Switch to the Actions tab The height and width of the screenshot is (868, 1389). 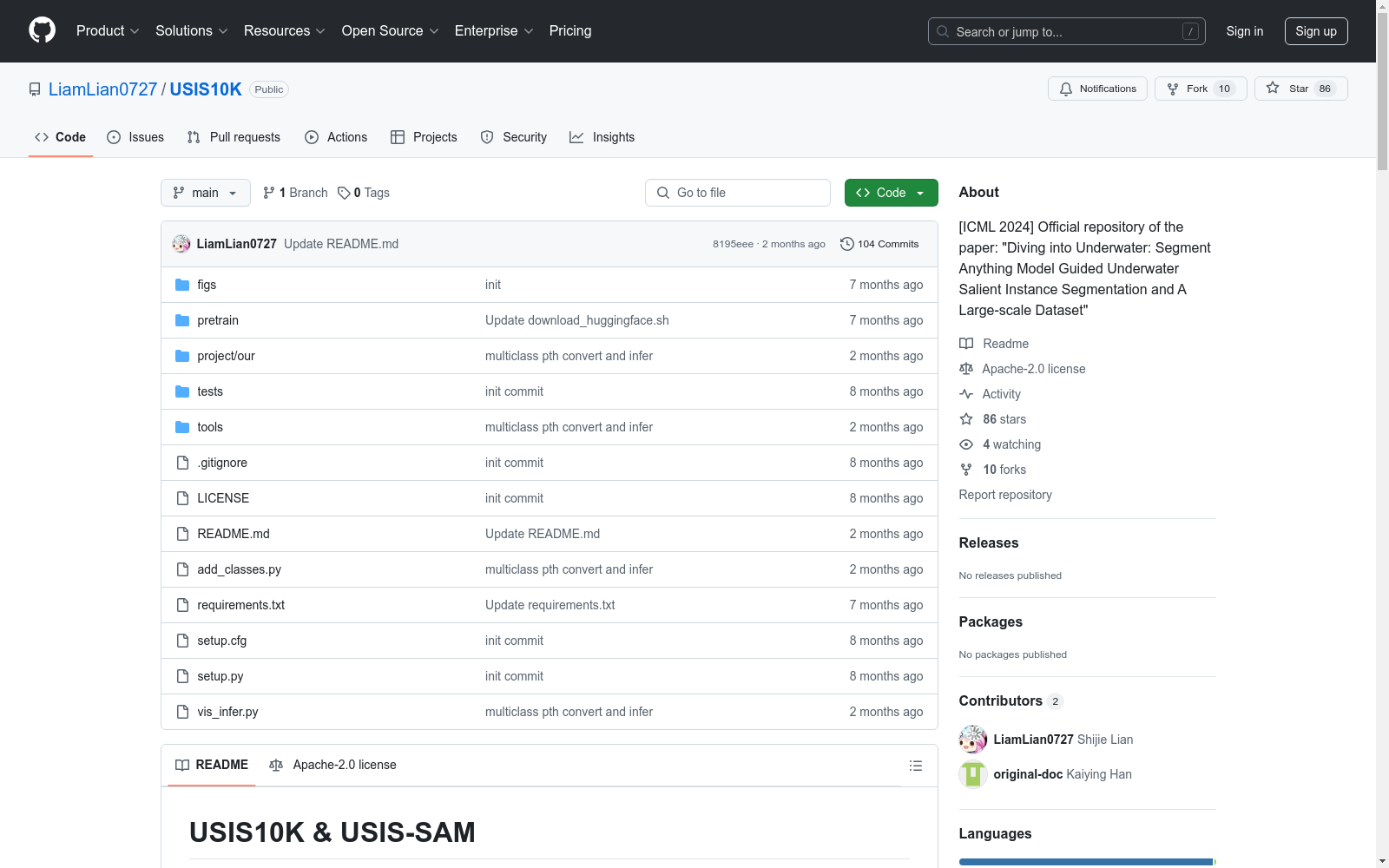(x=336, y=137)
